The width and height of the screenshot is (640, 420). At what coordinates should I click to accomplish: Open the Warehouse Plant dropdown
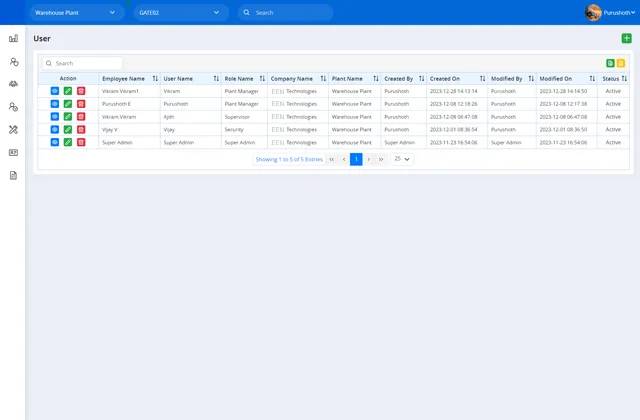tap(76, 13)
